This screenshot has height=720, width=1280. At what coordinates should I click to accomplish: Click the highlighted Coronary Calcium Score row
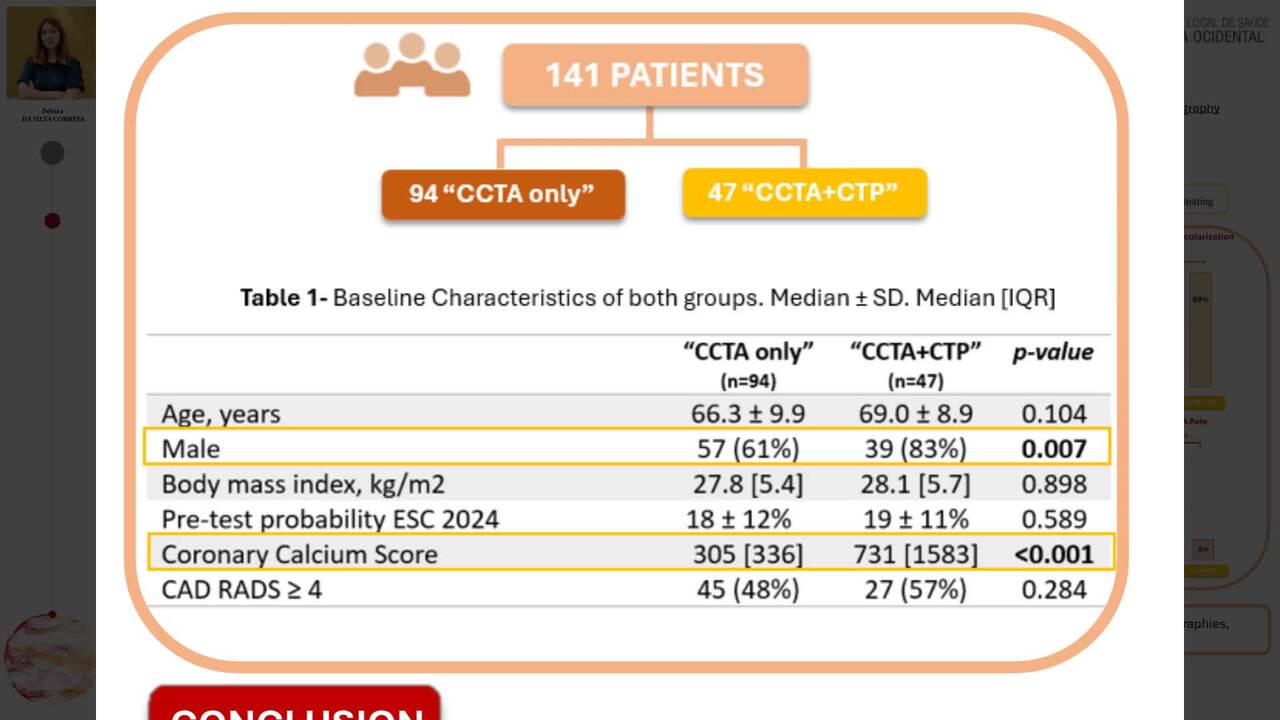tap(631, 553)
